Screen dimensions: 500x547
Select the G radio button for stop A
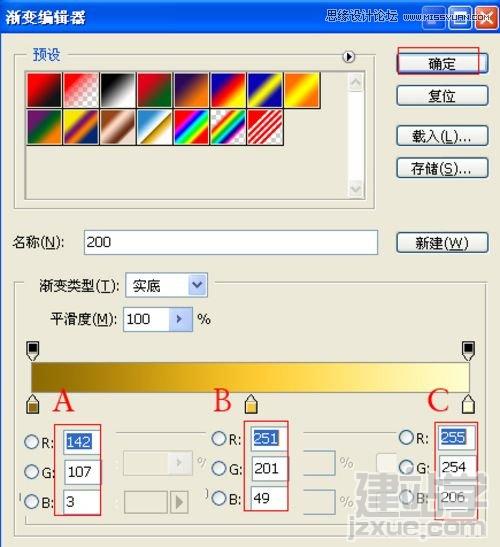click(31, 472)
